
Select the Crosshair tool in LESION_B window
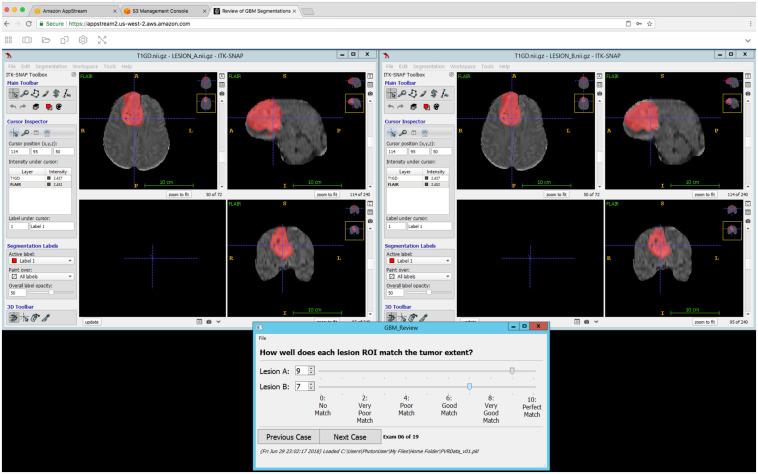coord(391,92)
